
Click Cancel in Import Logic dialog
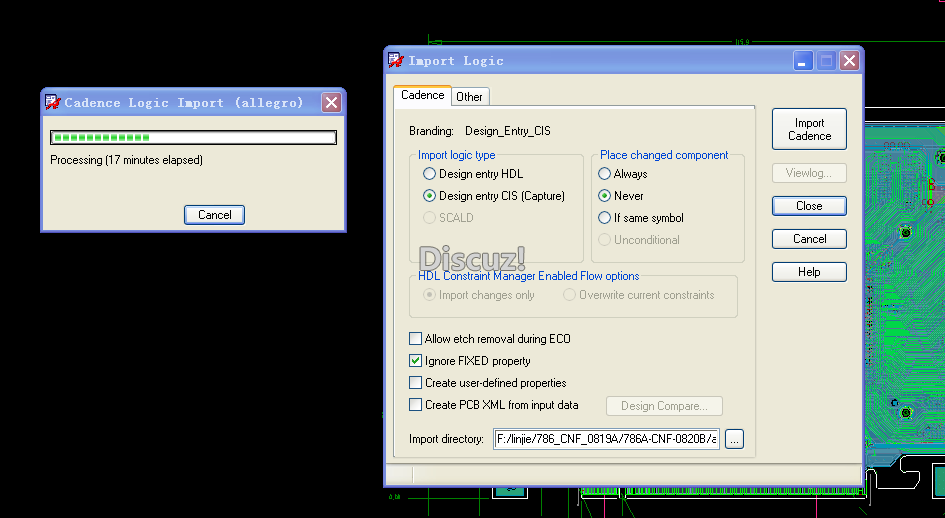809,239
